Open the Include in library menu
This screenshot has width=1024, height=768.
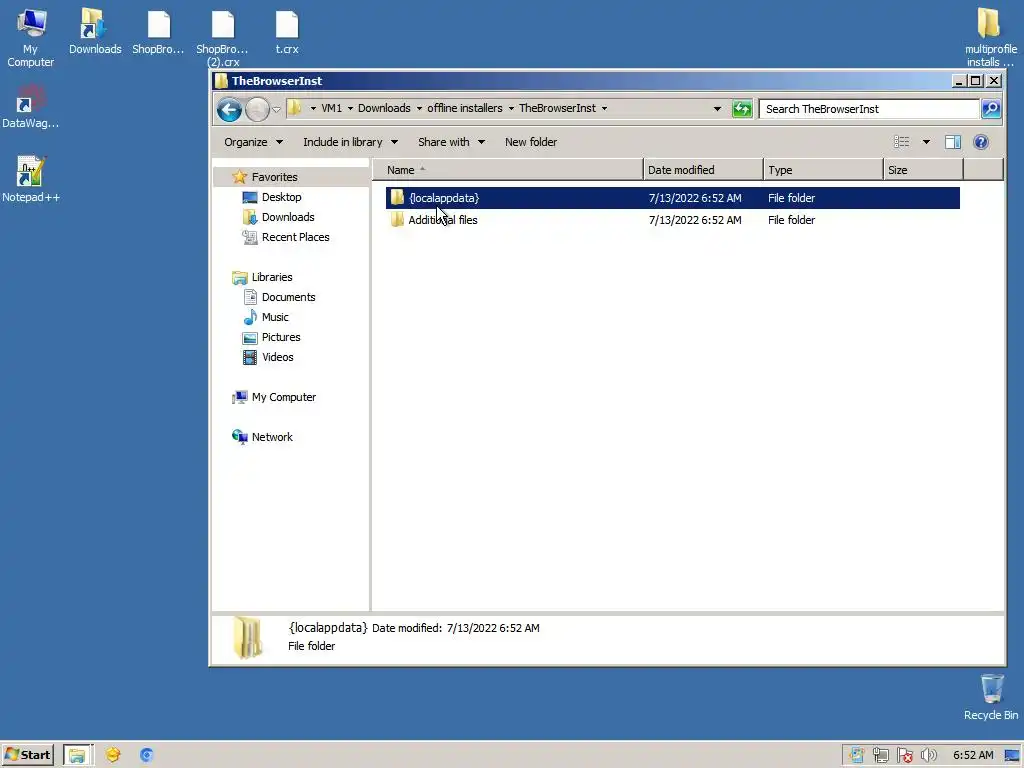(351, 142)
